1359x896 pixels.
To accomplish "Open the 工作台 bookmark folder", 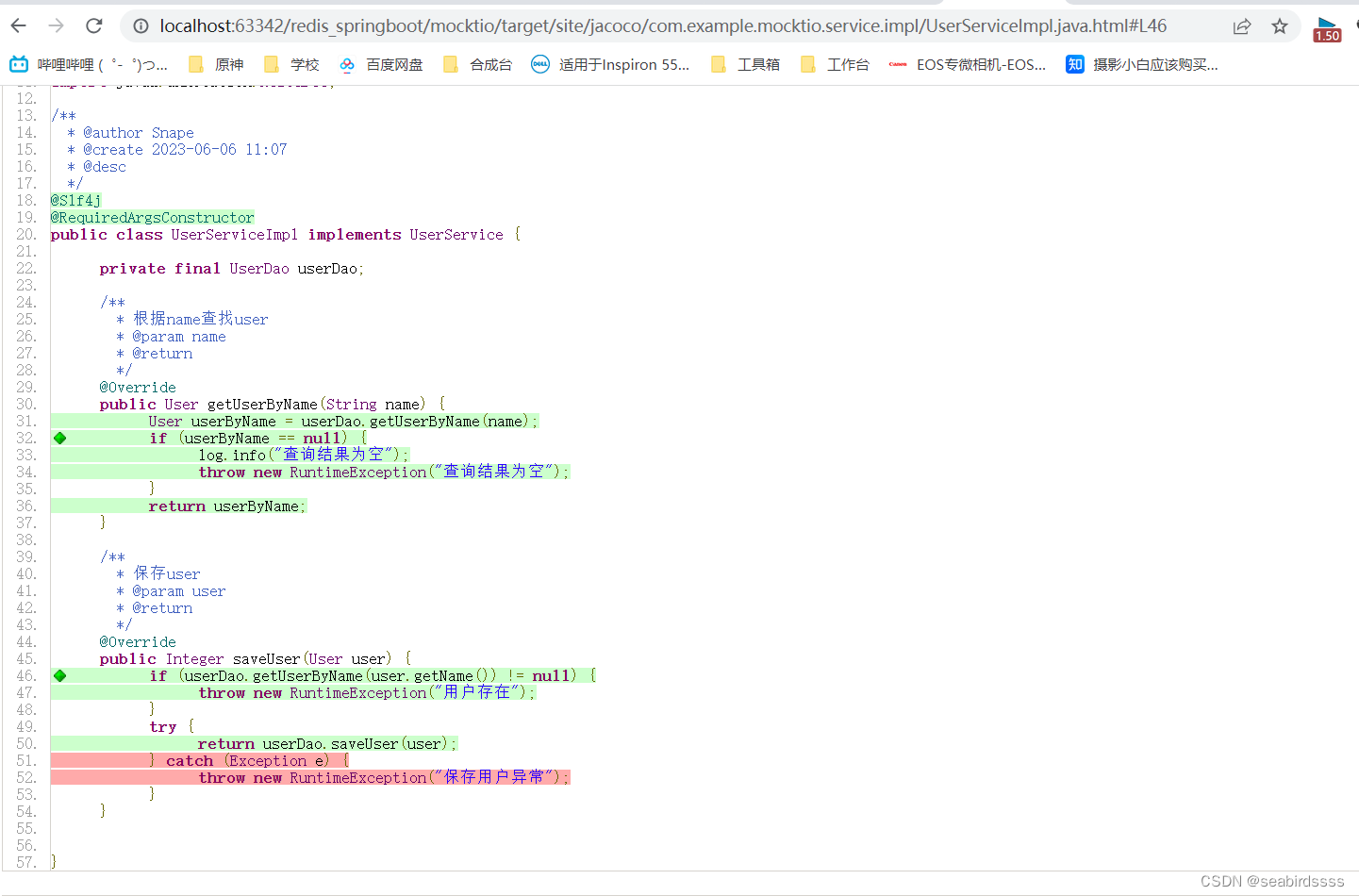I will coord(835,64).
